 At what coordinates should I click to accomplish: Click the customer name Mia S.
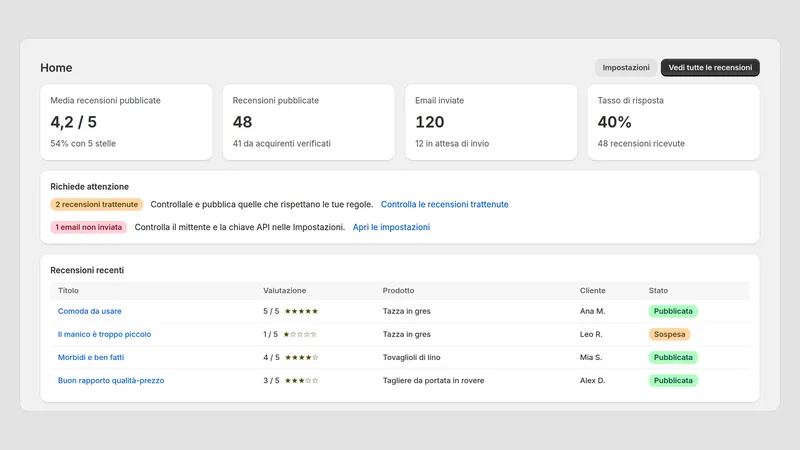[591, 357]
